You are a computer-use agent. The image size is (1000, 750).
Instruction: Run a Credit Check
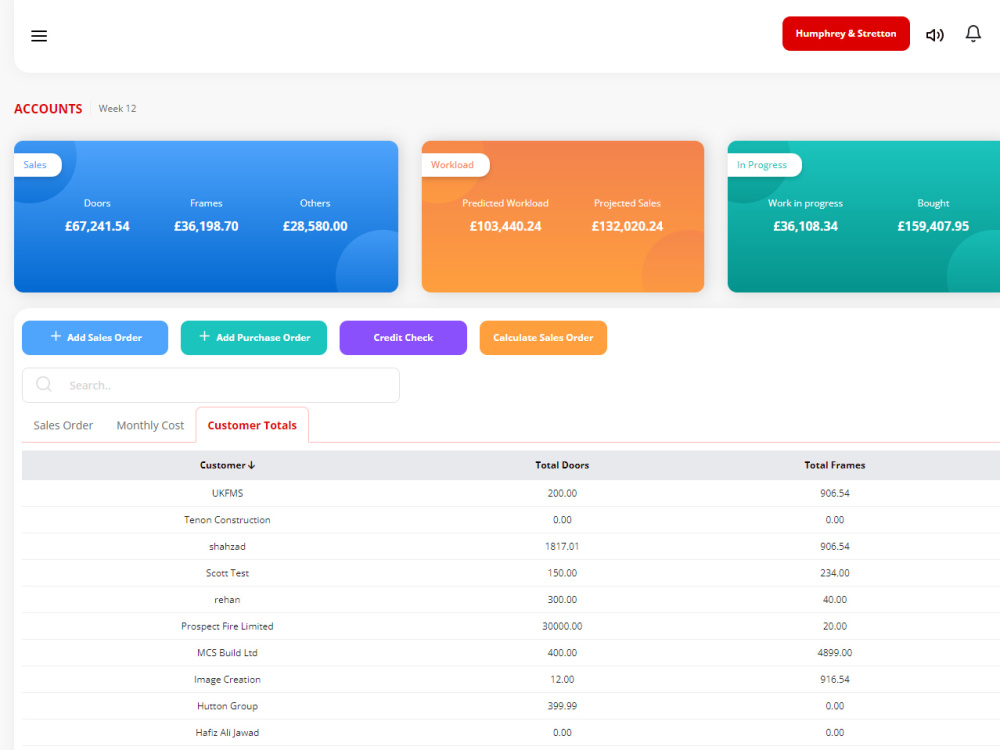click(403, 337)
